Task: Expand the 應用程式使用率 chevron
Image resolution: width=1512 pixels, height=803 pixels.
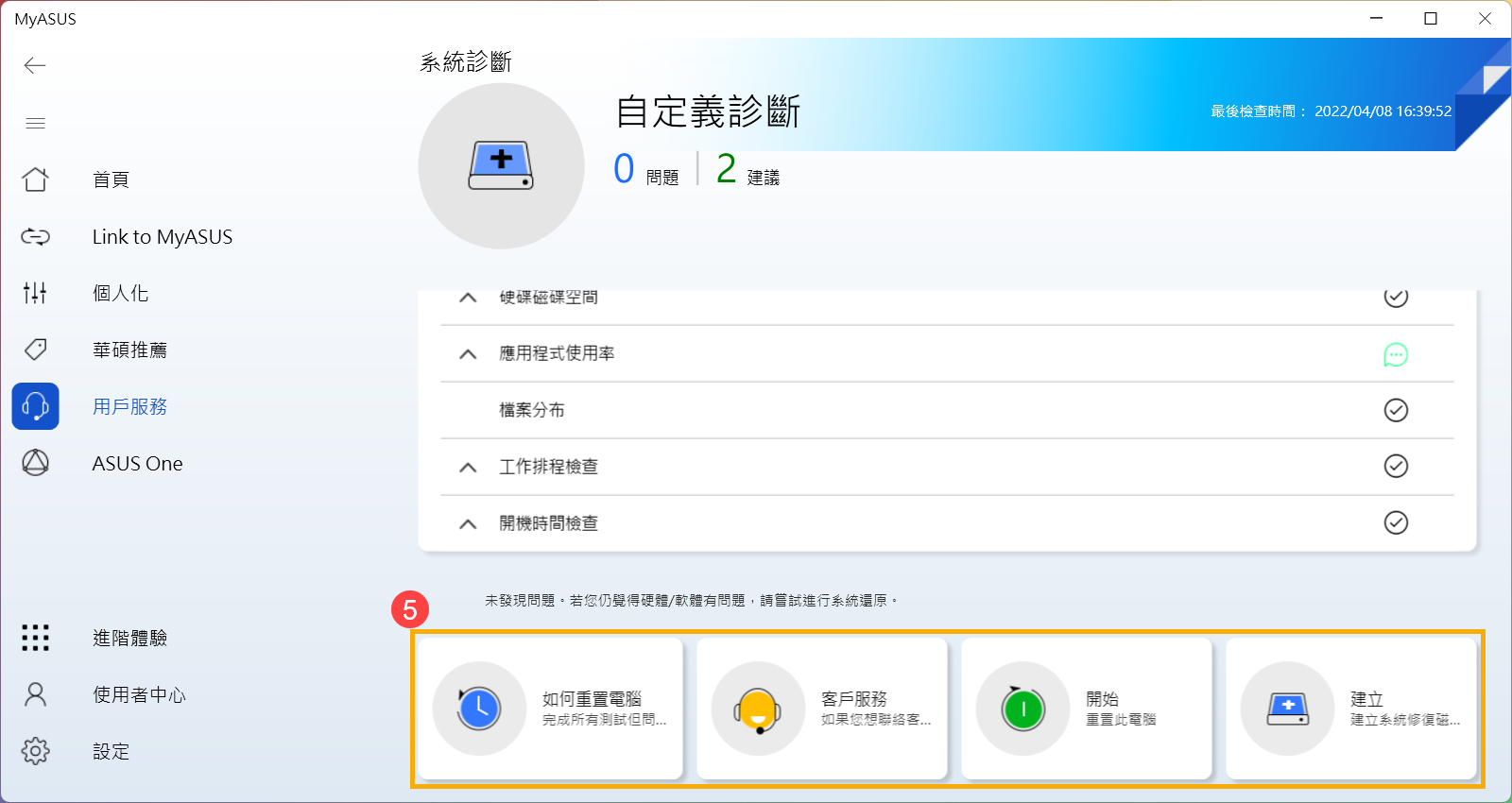Action: coord(468,354)
